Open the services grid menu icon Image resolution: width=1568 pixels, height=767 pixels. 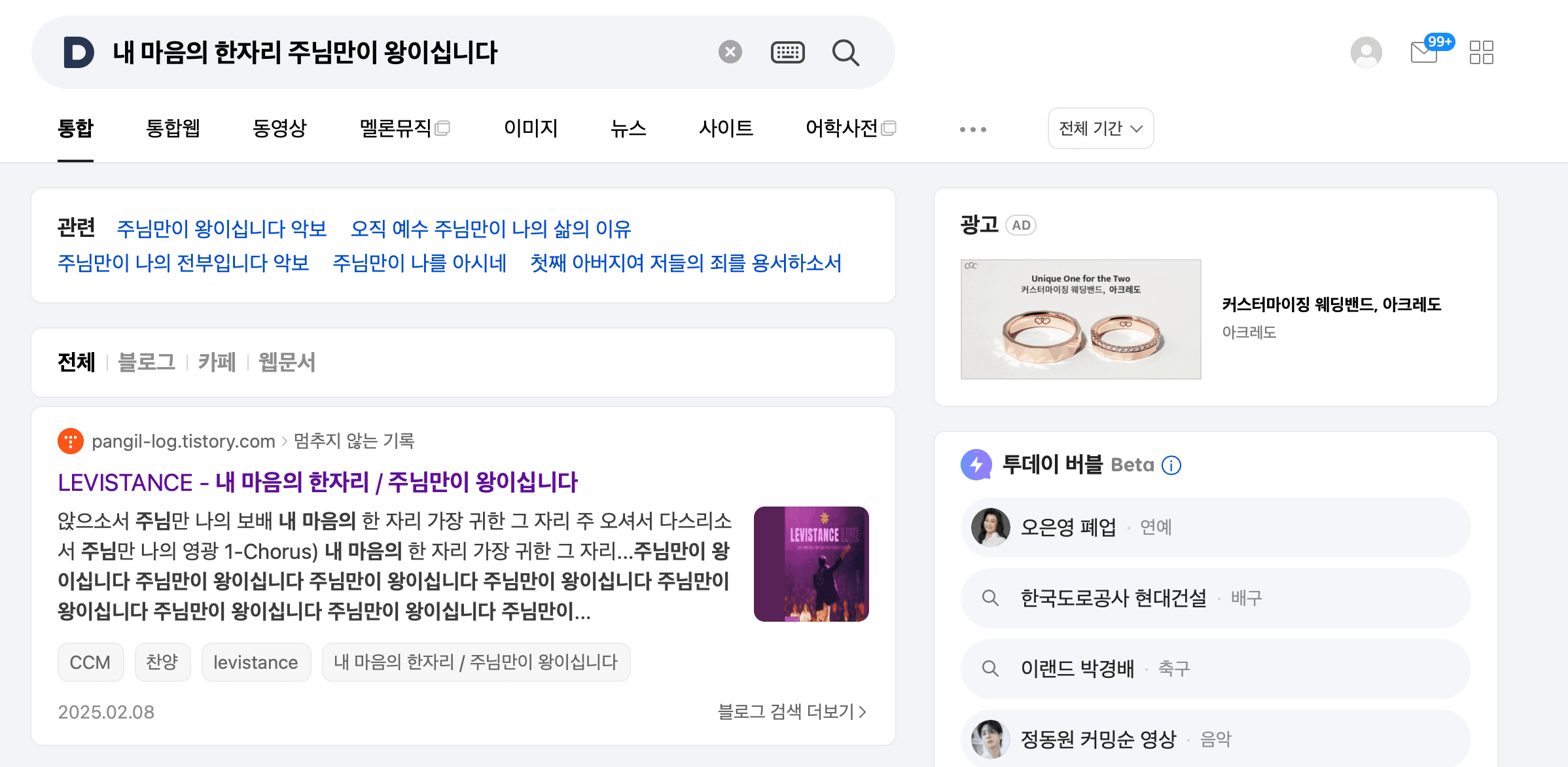coord(1482,52)
